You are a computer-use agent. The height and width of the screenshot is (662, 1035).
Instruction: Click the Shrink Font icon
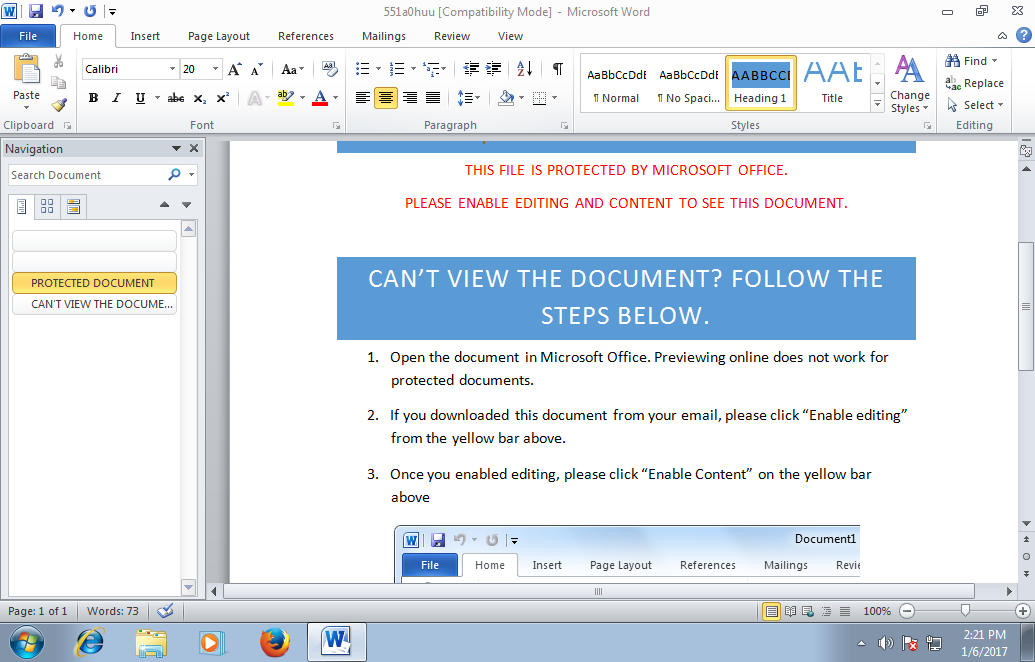(x=257, y=69)
